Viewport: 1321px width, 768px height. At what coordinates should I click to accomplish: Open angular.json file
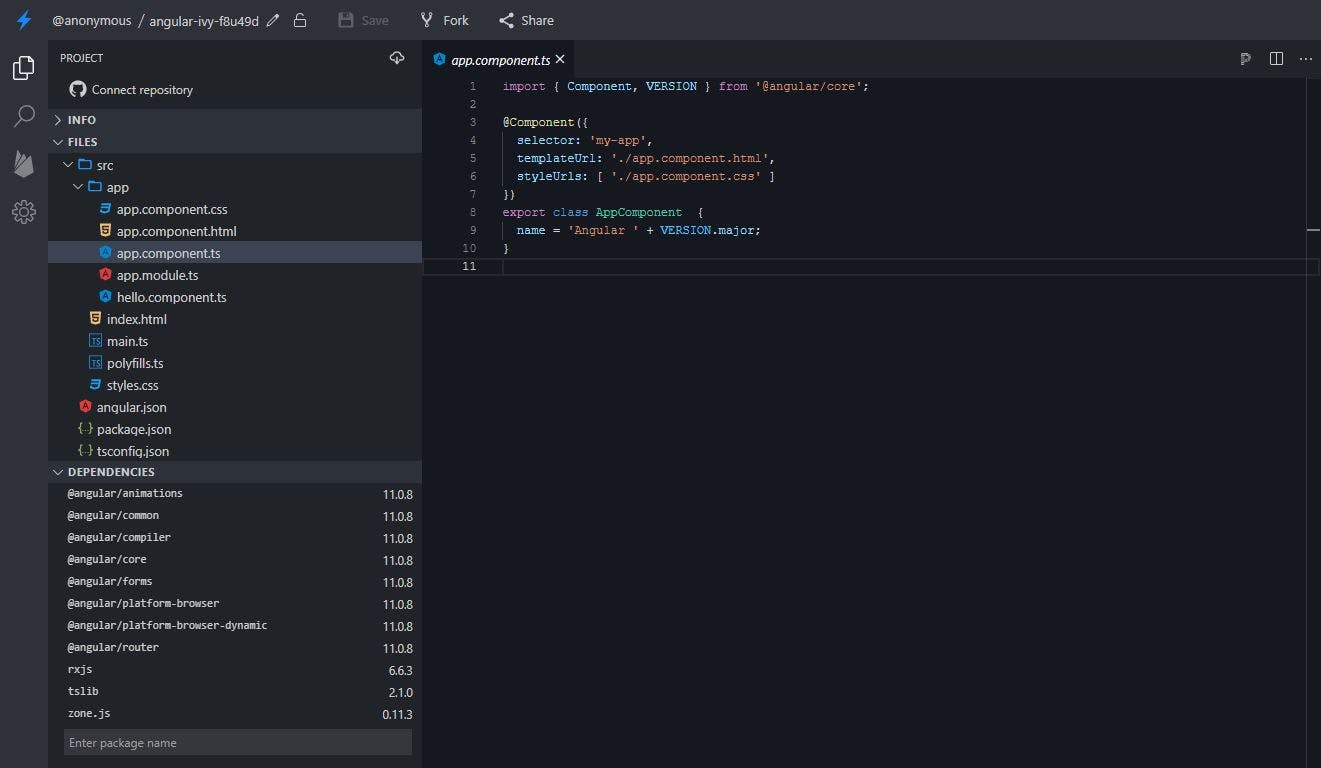[235, 407]
